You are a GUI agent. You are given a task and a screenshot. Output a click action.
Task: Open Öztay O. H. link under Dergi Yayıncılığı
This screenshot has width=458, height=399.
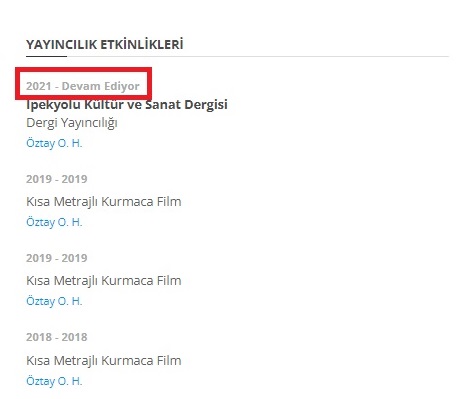(54, 143)
